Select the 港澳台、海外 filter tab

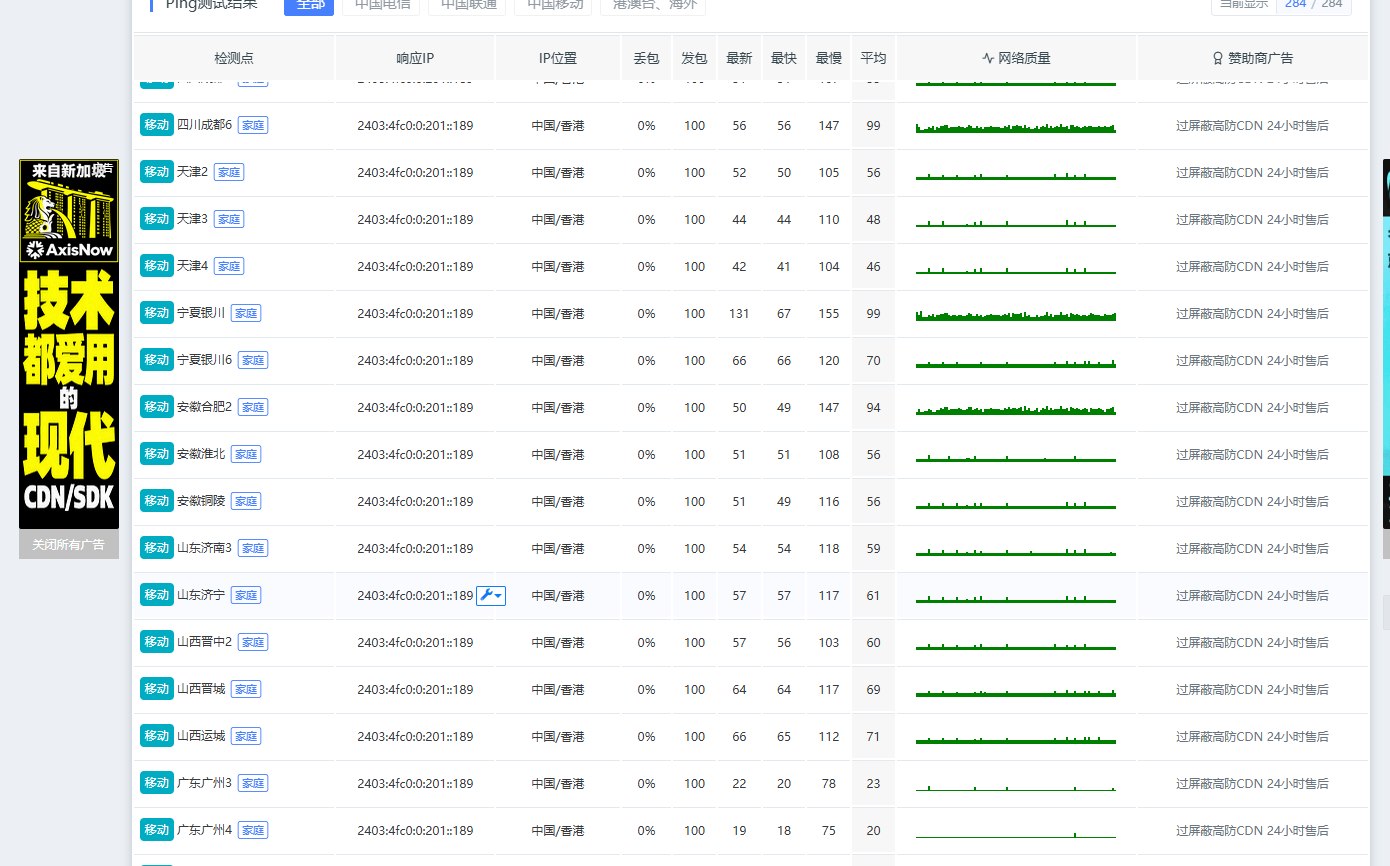[x=653, y=5]
